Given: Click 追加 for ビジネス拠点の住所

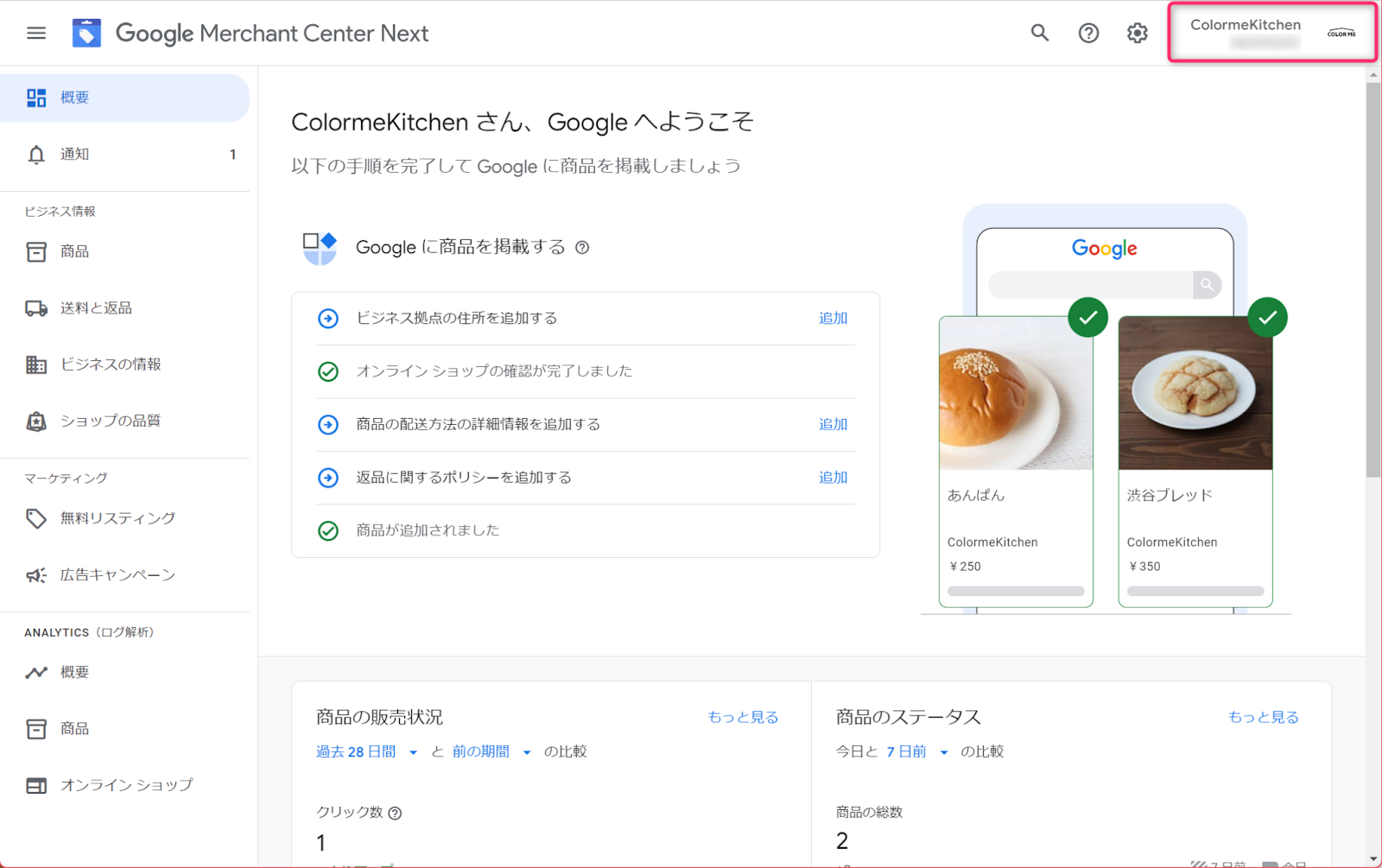Looking at the screenshot, I should click(x=833, y=319).
